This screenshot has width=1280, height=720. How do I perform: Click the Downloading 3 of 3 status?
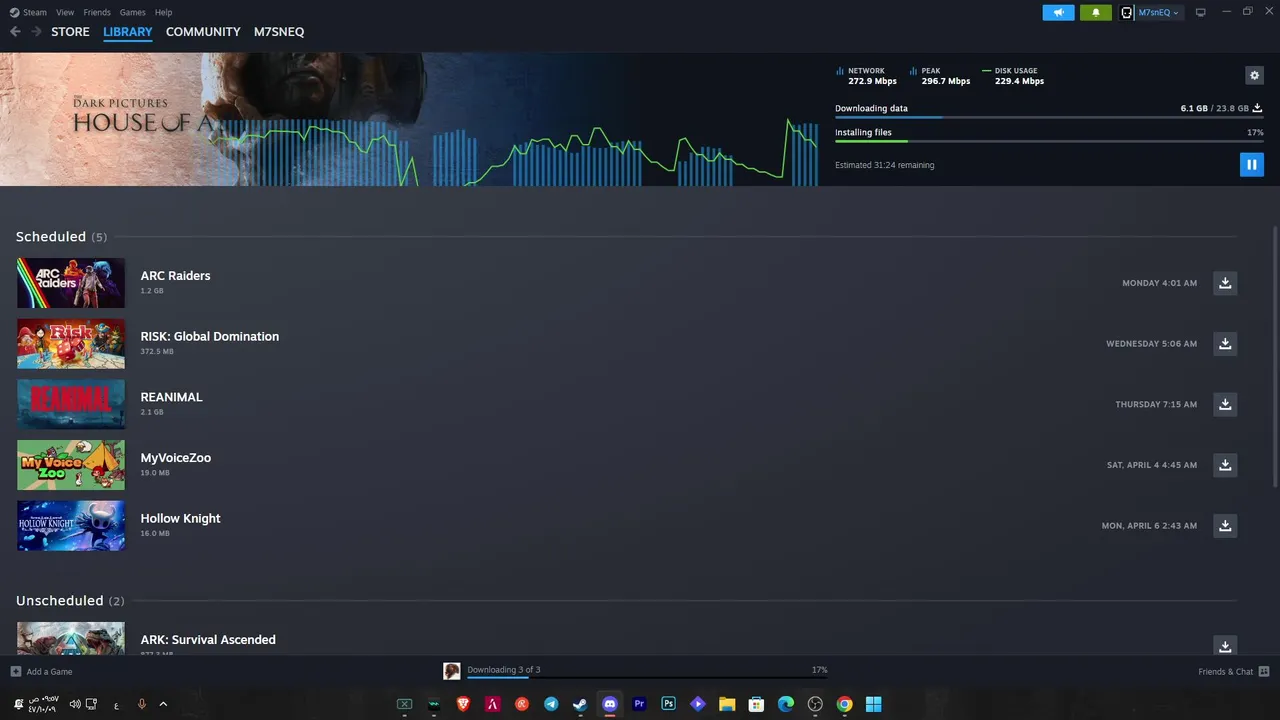(x=504, y=670)
